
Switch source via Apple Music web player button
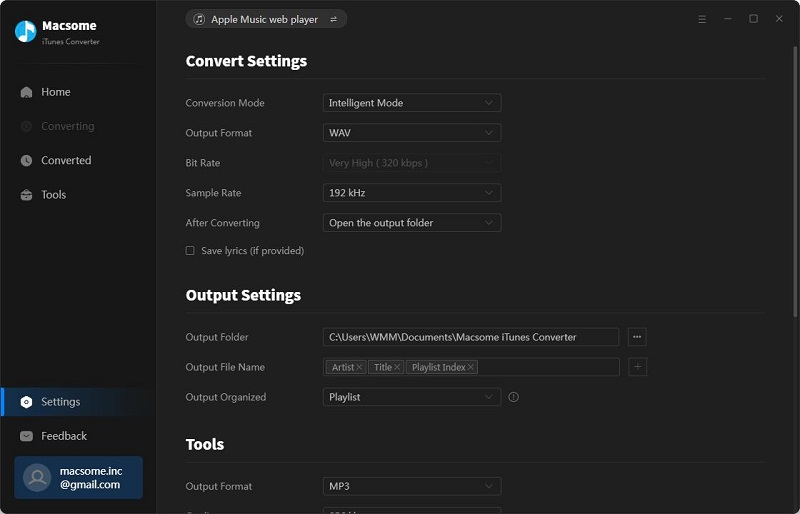[x=266, y=19]
